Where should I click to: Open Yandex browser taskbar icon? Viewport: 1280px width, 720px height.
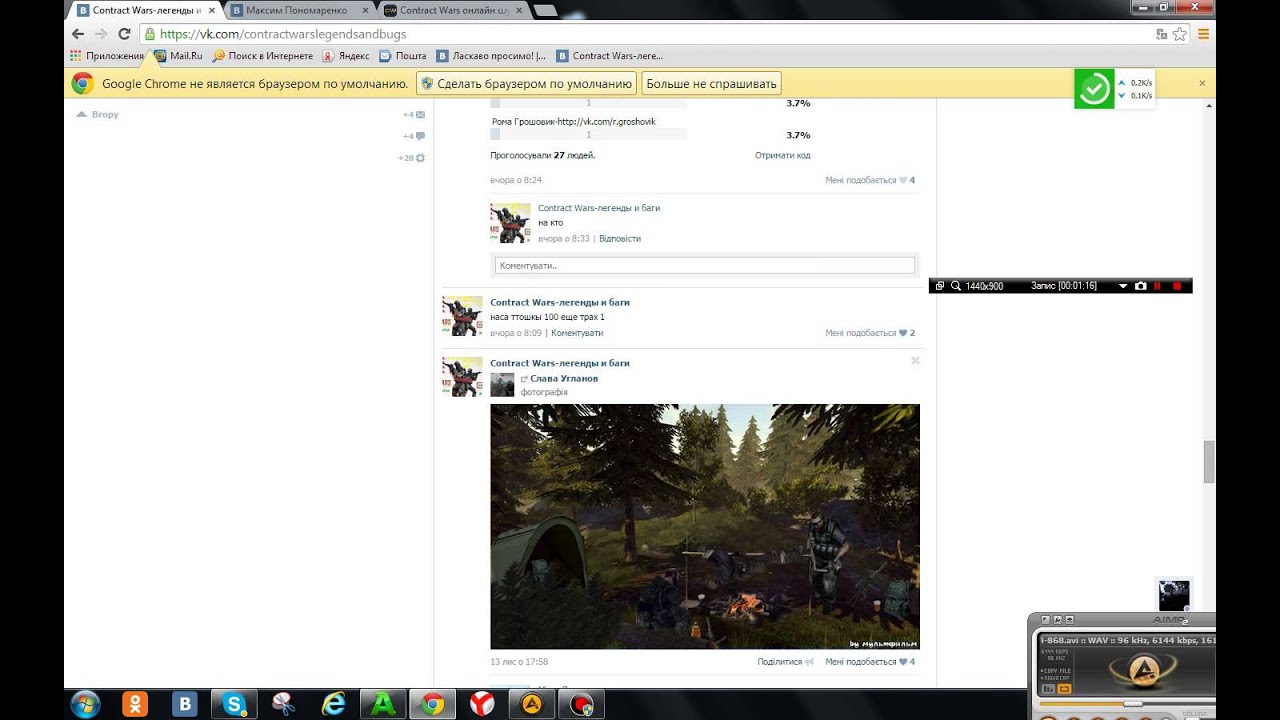pyautogui.click(x=482, y=704)
